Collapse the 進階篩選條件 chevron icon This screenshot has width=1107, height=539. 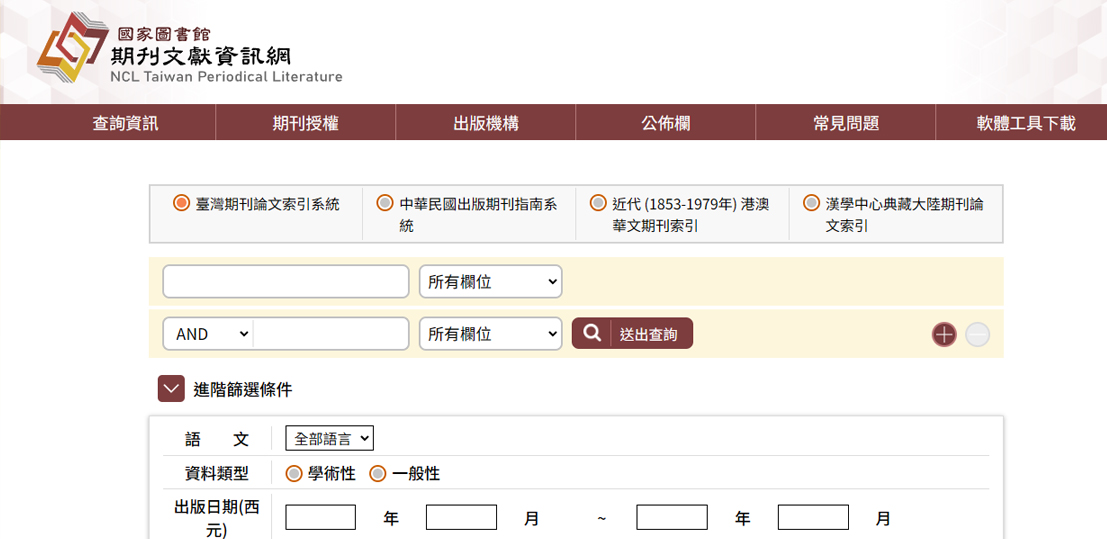(171, 389)
